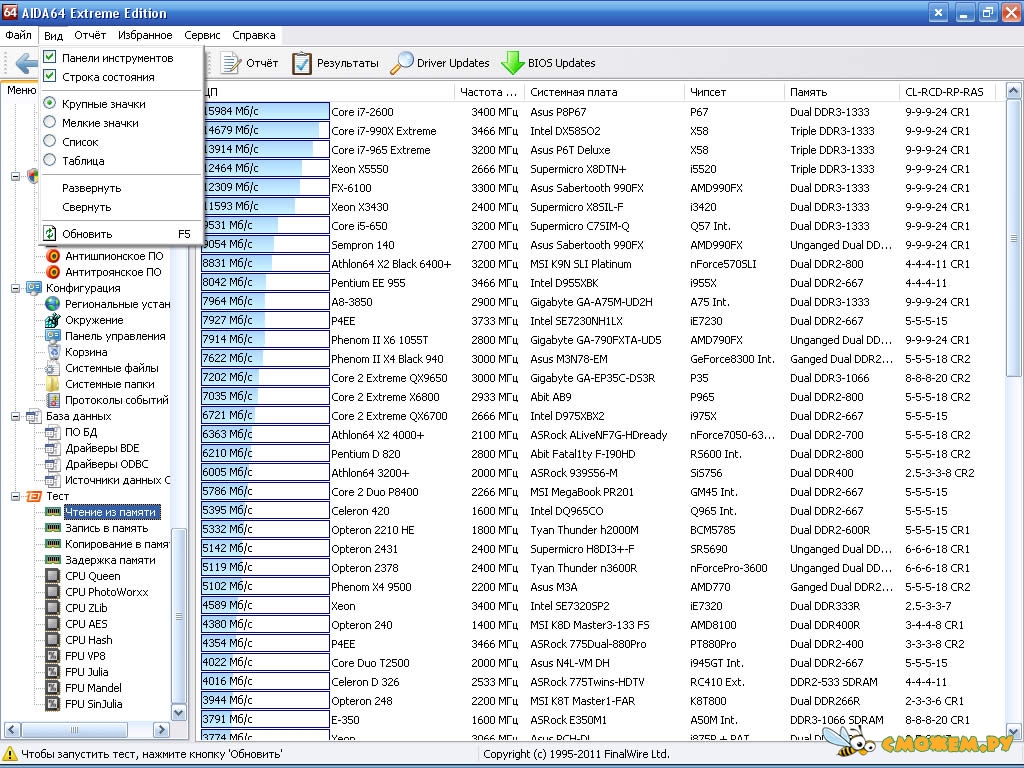1024x768 pixels.
Task: Choose Свернуть from the Вид menu
Action: pyautogui.click(x=120, y=207)
